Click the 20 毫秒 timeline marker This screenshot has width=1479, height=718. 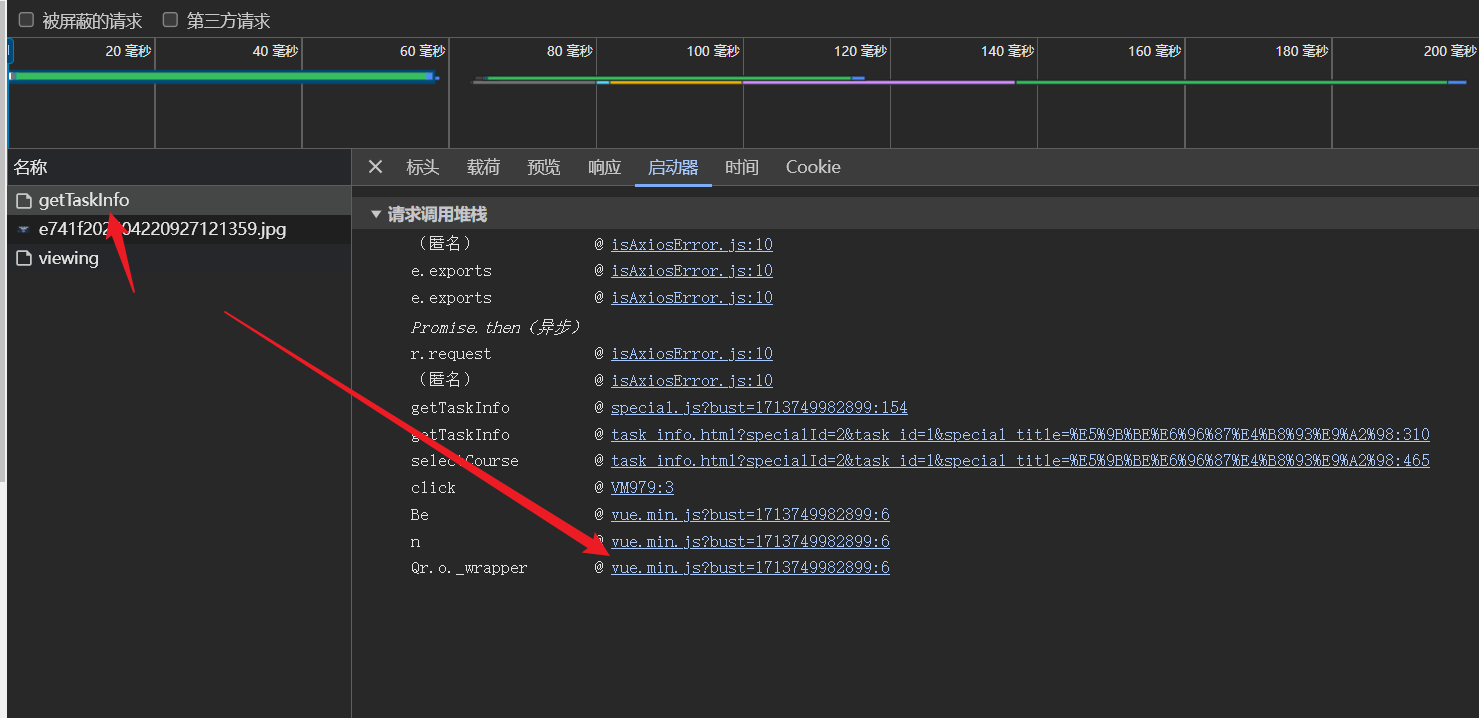pos(128,51)
